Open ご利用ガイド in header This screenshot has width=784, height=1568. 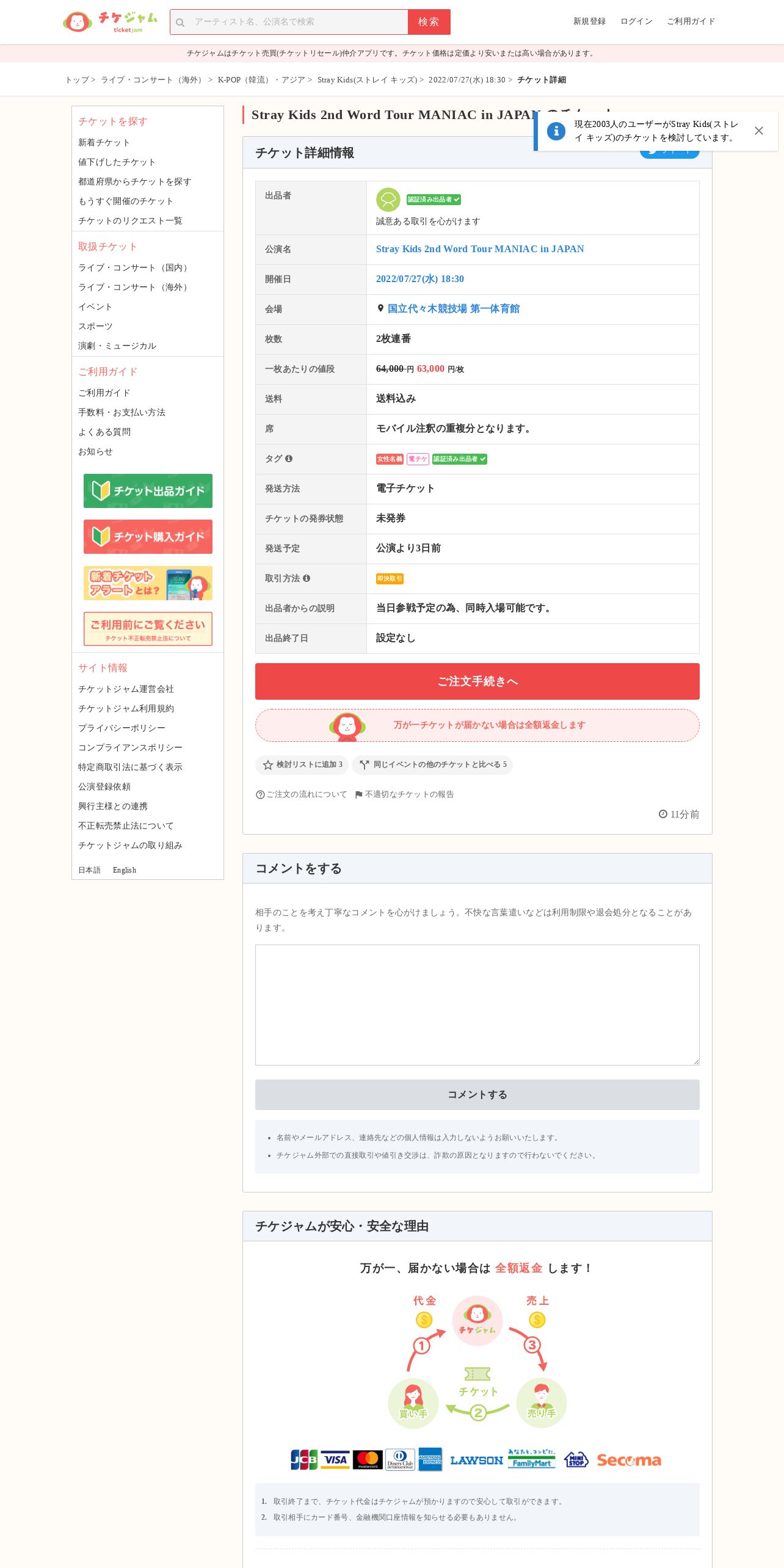[691, 21]
